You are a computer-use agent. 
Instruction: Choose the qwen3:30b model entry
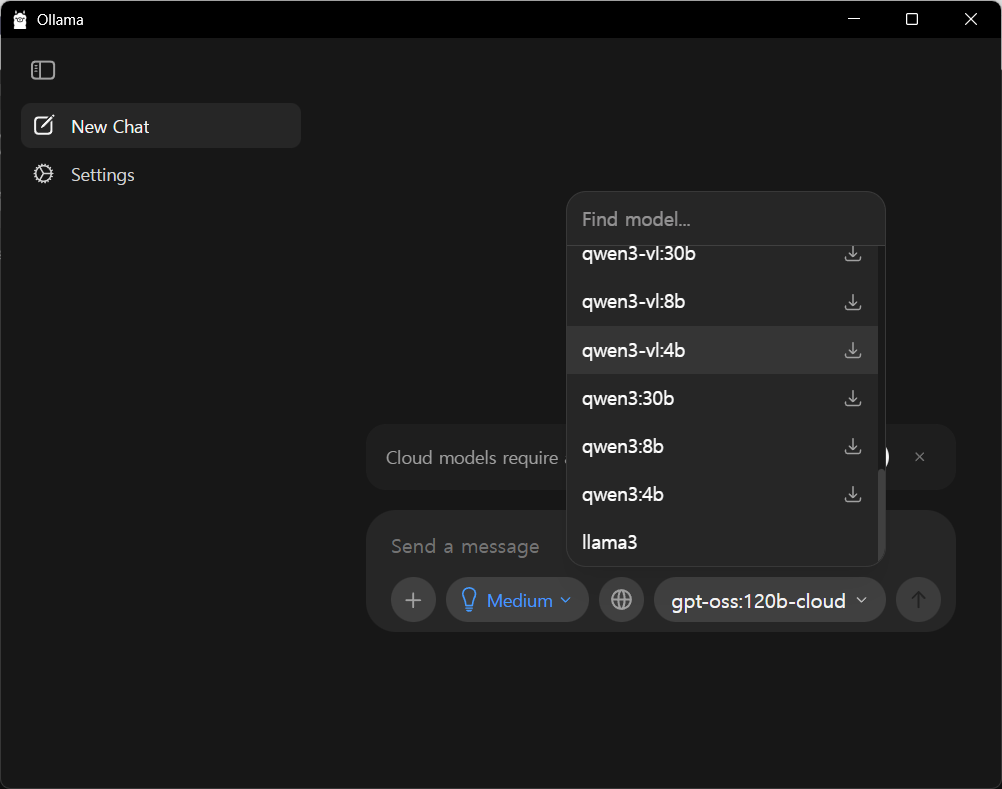(x=722, y=398)
